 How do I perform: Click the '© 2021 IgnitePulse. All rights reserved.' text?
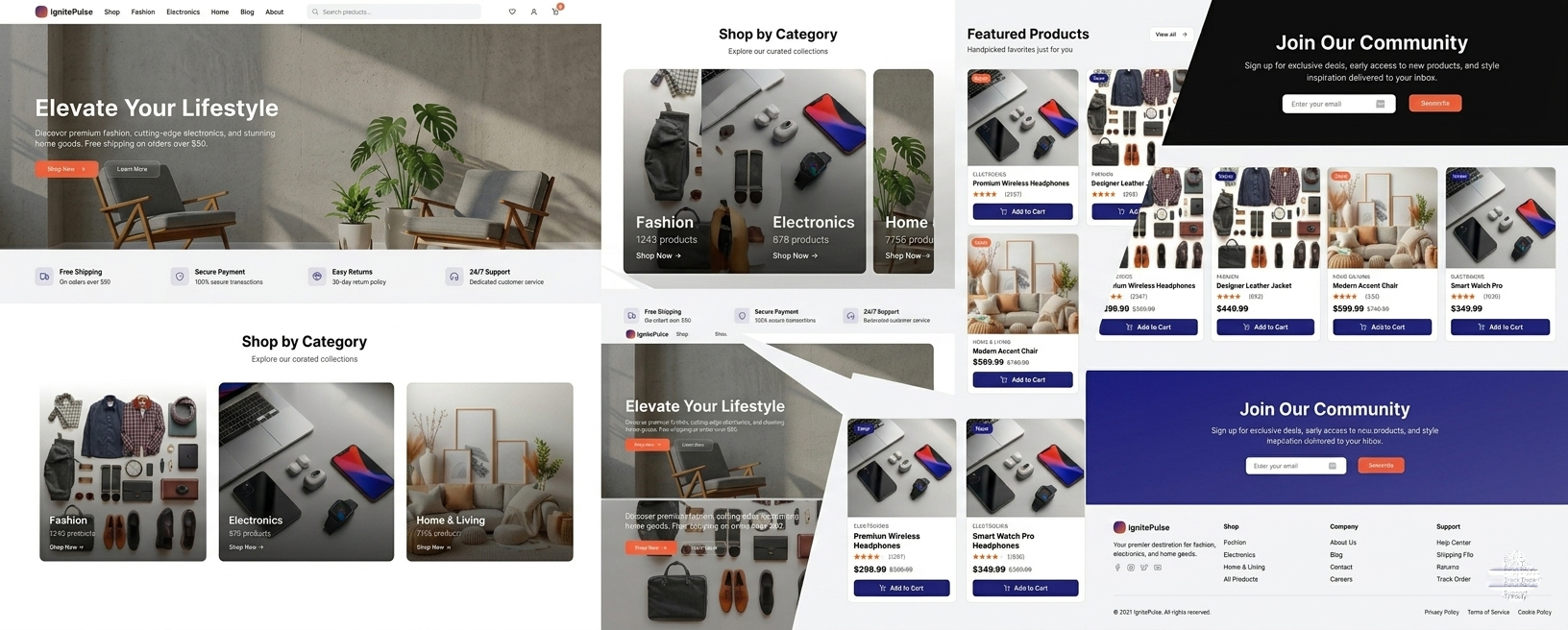coord(1162,612)
